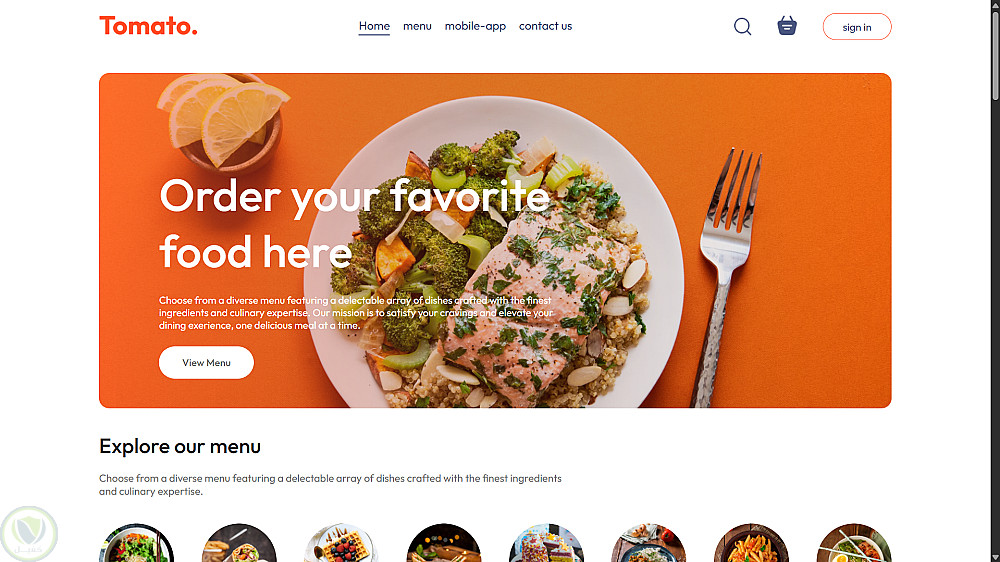Select the rice bowl with tomato category

coord(649,543)
